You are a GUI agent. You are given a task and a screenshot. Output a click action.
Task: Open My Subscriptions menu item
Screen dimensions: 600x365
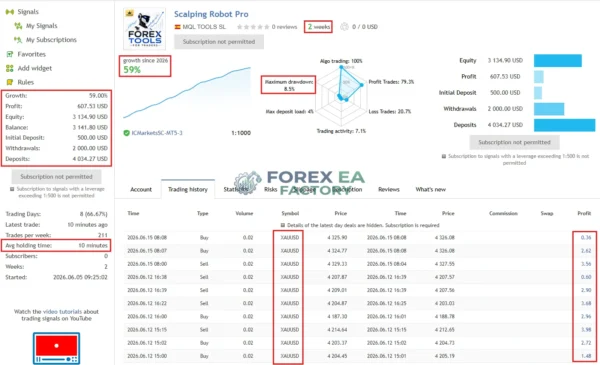coord(51,40)
